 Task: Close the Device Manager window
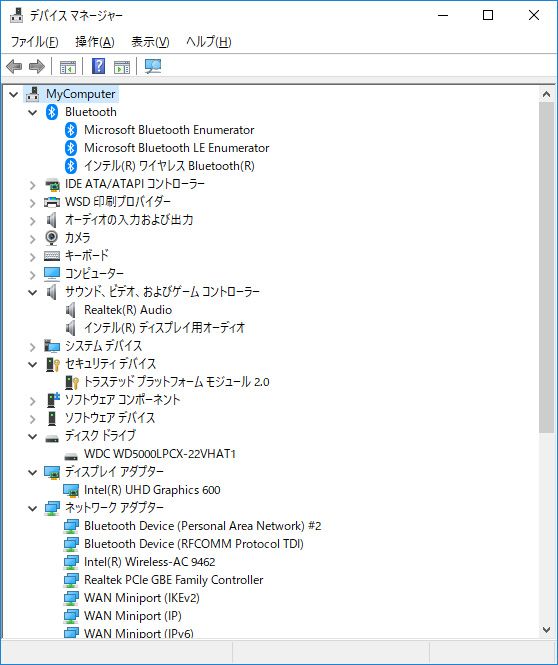(x=534, y=16)
